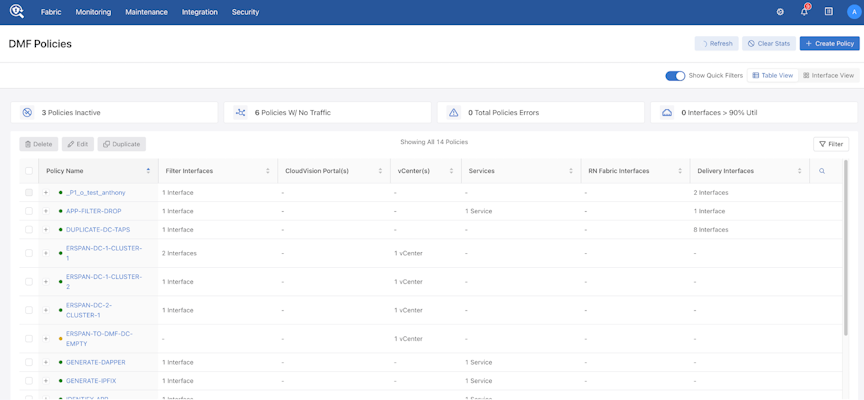This screenshot has width=864, height=400.
Task: Check the select-all policies checkbox
Action: click(x=29, y=171)
